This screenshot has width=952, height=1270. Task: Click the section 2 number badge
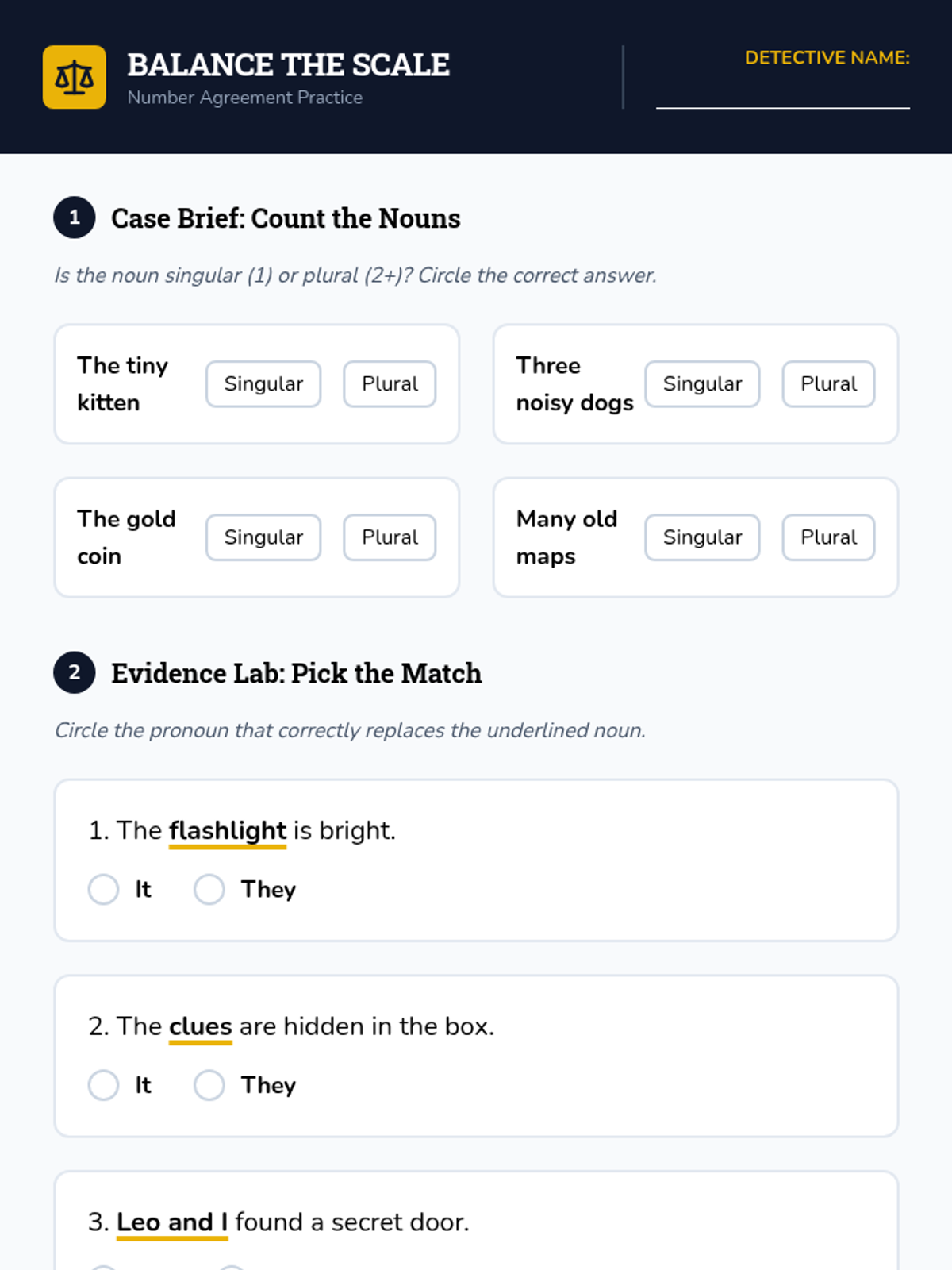(75, 672)
